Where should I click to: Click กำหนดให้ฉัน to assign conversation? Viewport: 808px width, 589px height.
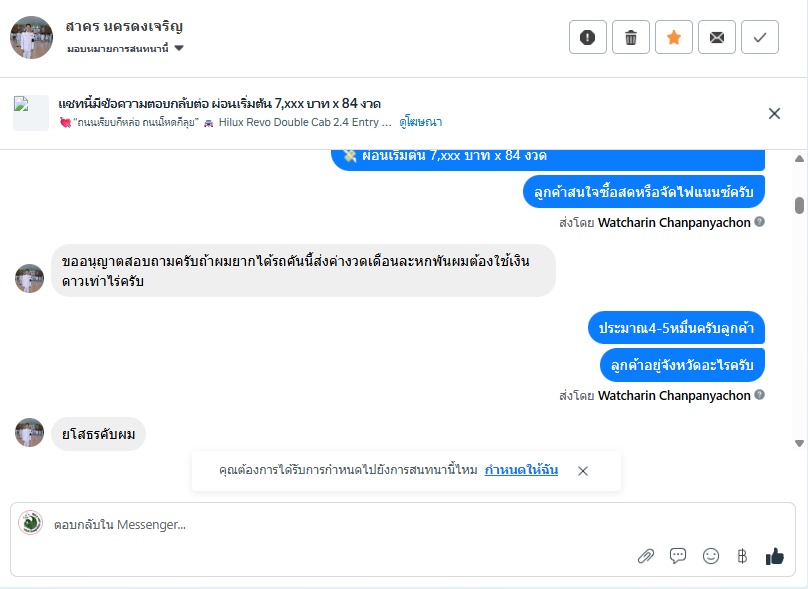click(521, 470)
